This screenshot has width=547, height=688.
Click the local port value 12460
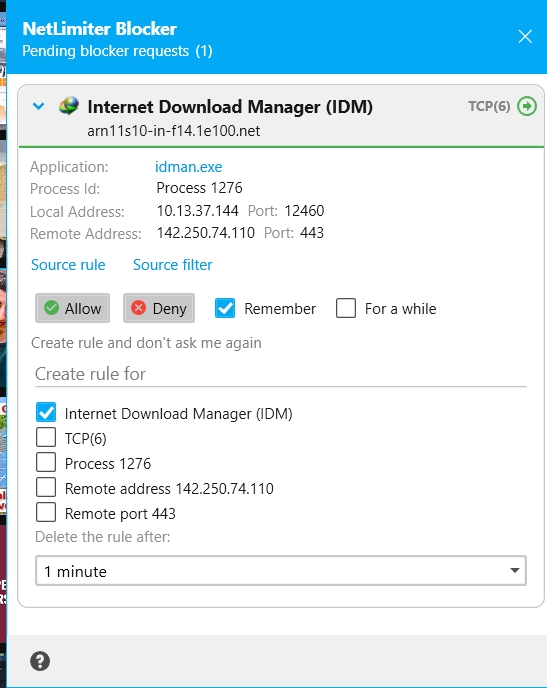click(x=304, y=211)
